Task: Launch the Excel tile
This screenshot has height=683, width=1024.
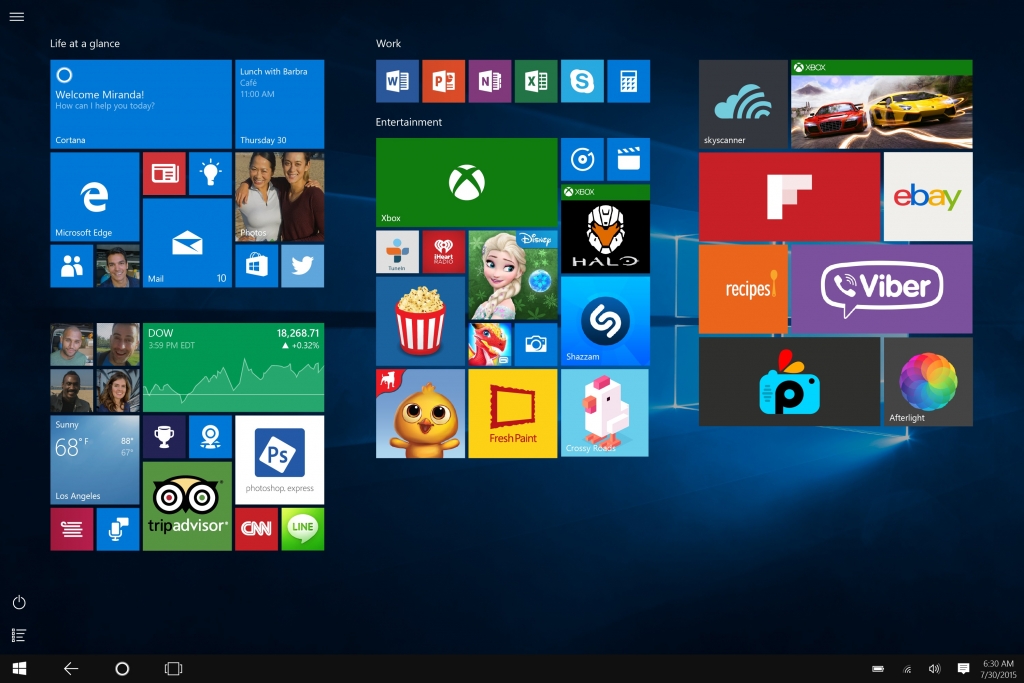Action: tap(536, 81)
